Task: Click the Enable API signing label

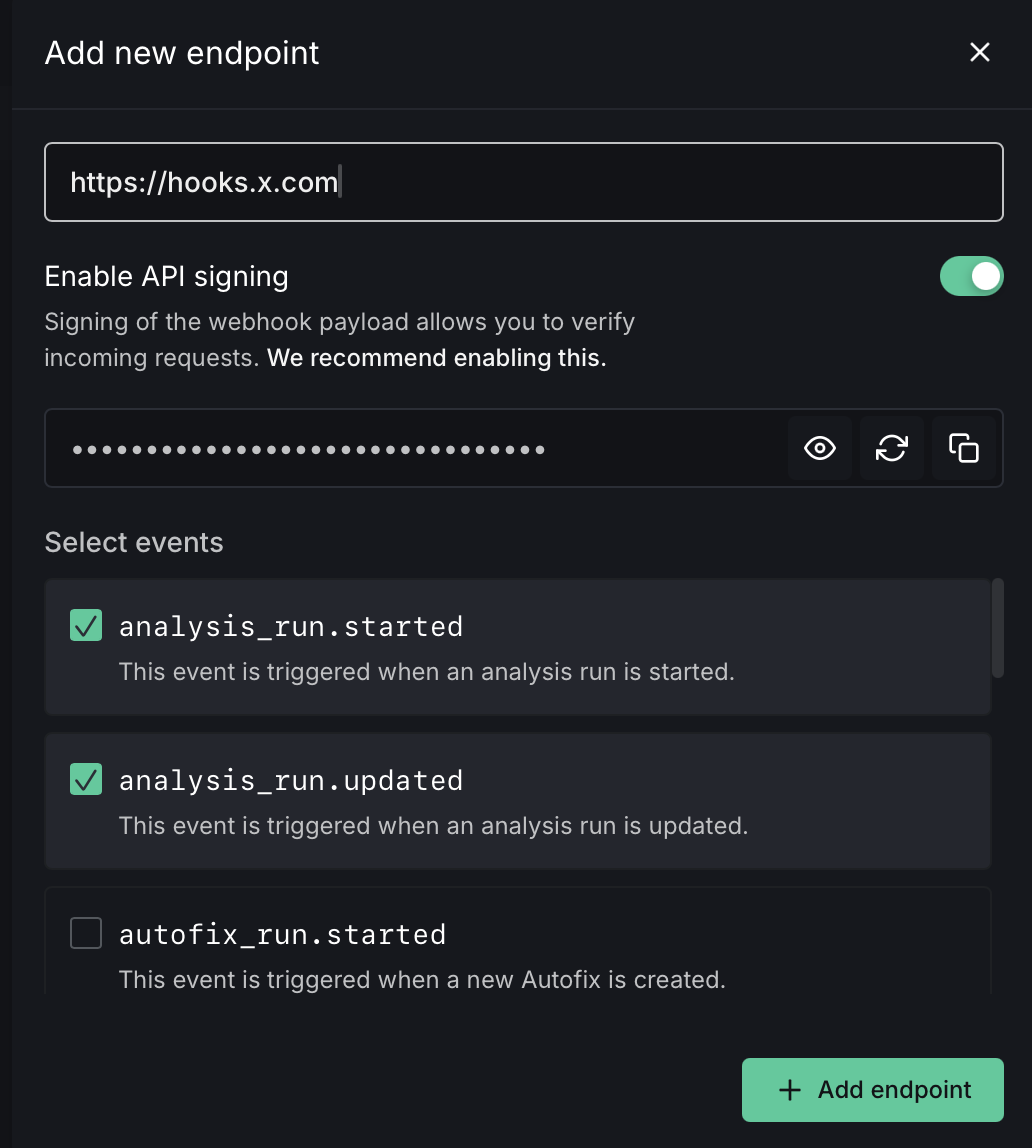Action: point(167,276)
